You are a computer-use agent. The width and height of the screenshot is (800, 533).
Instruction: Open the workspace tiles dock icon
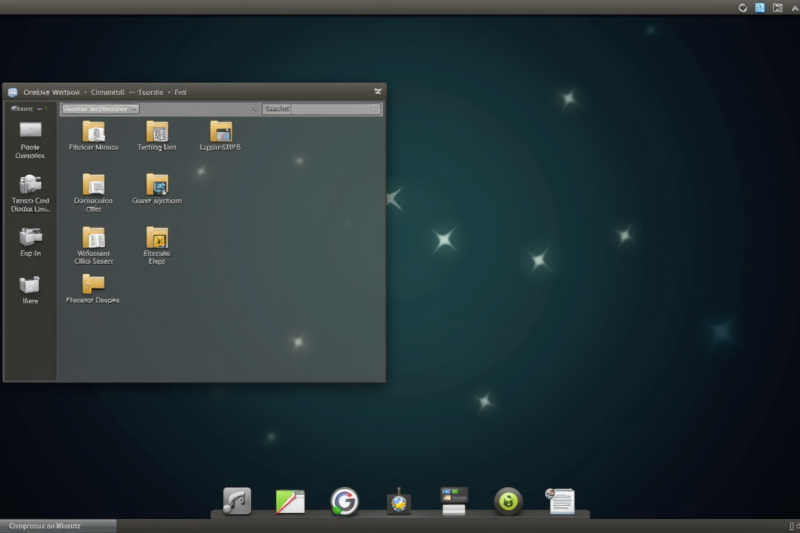[x=454, y=501]
